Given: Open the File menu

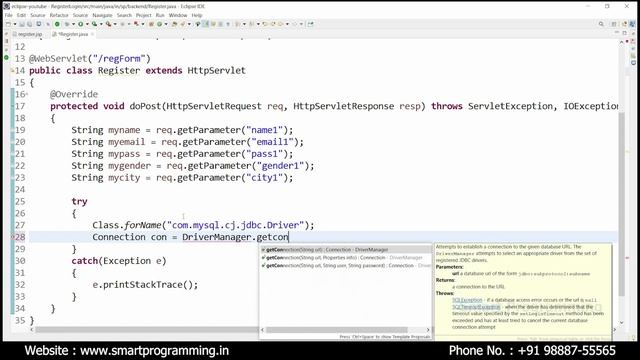Looking at the screenshot, I should pyautogui.click(x=9, y=15).
